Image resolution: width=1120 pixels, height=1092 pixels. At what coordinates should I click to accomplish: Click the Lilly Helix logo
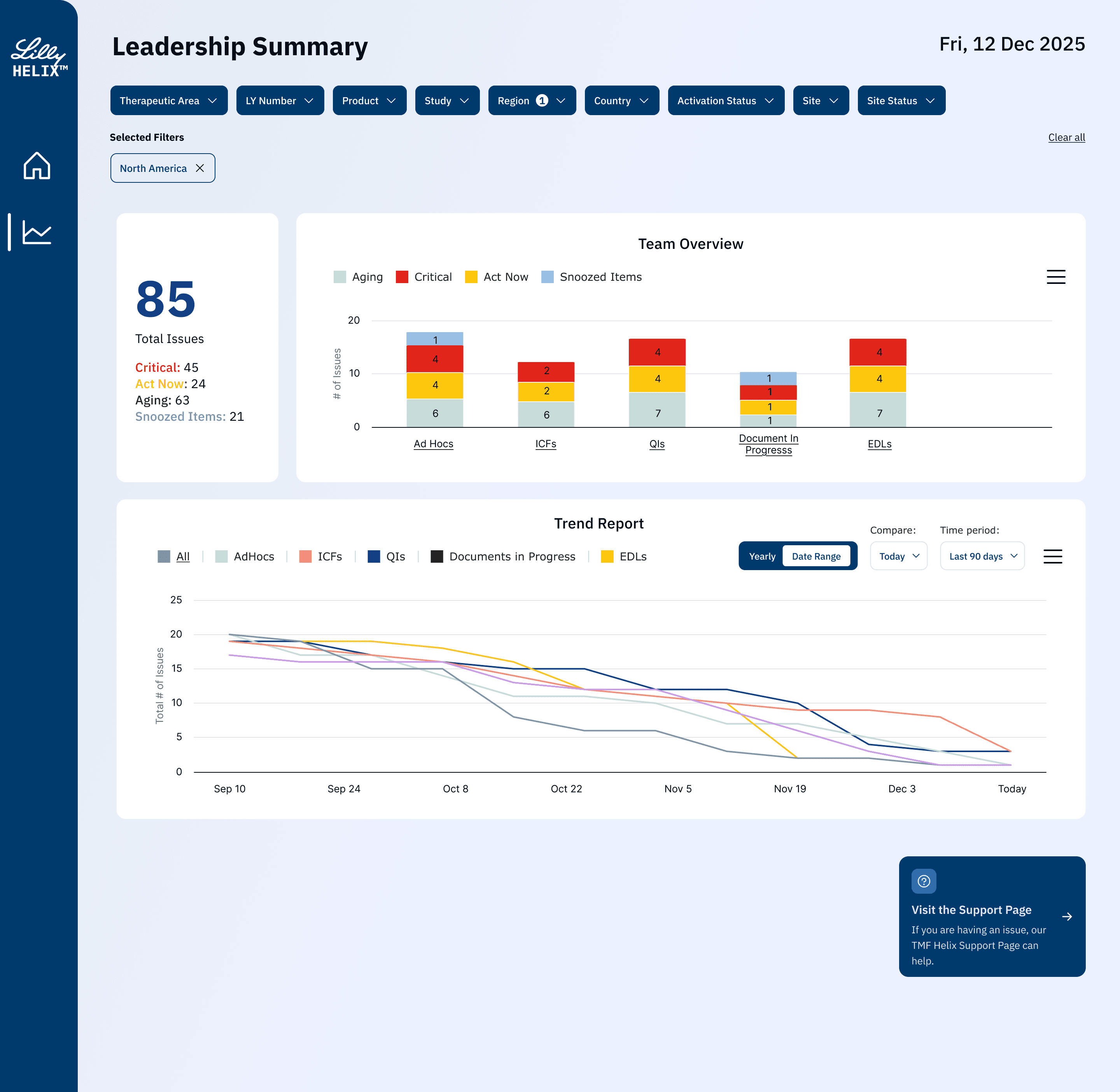point(38,57)
